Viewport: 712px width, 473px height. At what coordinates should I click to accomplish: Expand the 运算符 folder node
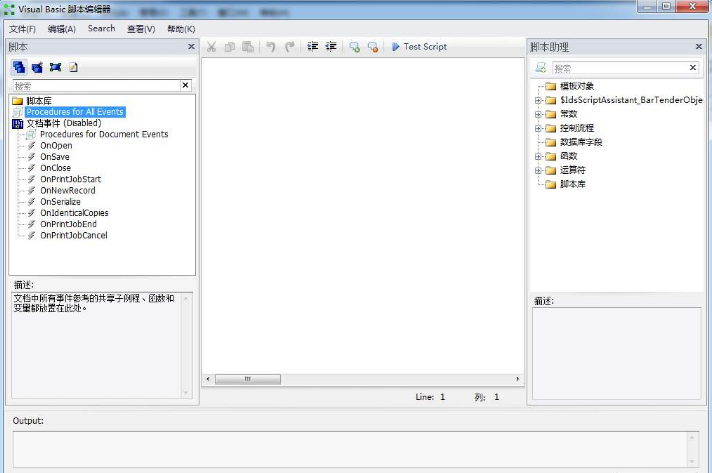tap(538, 171)
